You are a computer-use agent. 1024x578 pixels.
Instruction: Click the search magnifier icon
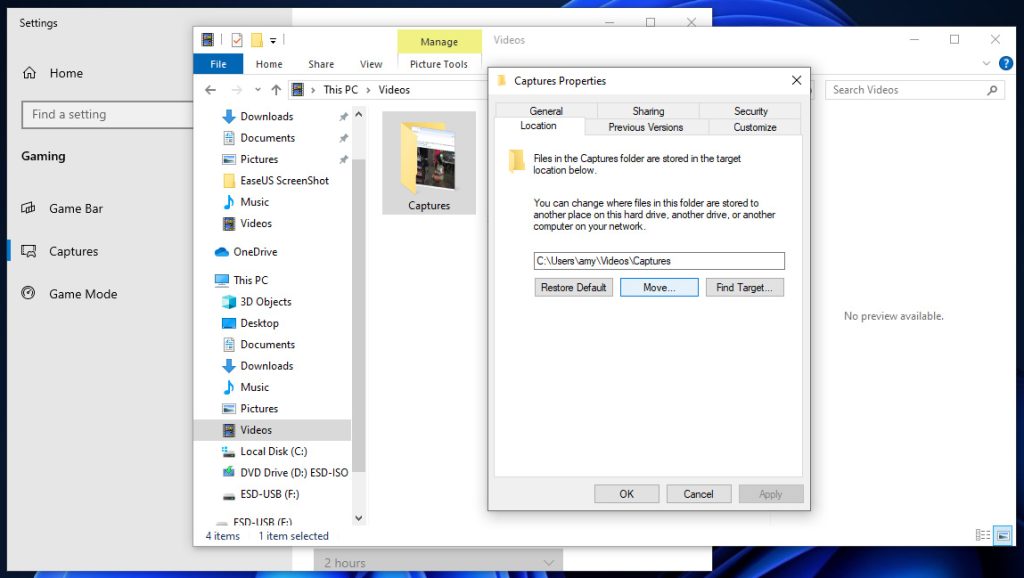click(x=992, y=90)
